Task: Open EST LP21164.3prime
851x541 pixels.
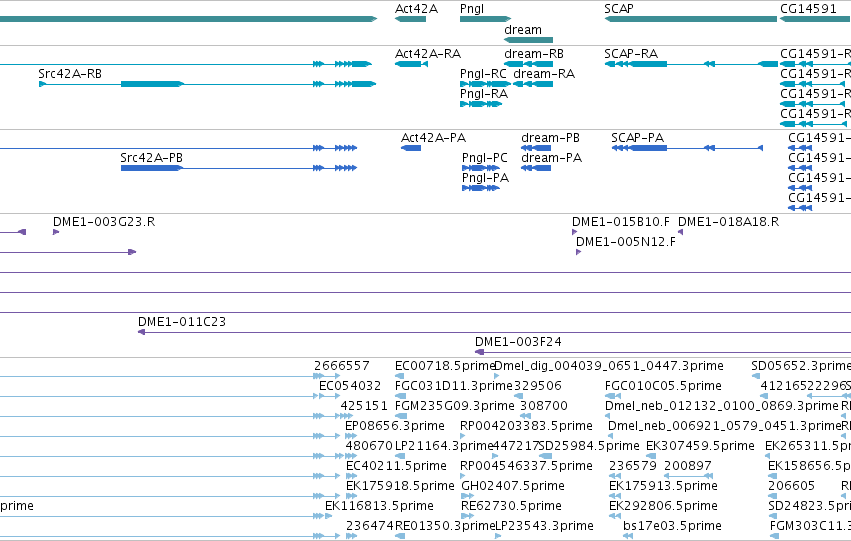Action: (443, 446)
